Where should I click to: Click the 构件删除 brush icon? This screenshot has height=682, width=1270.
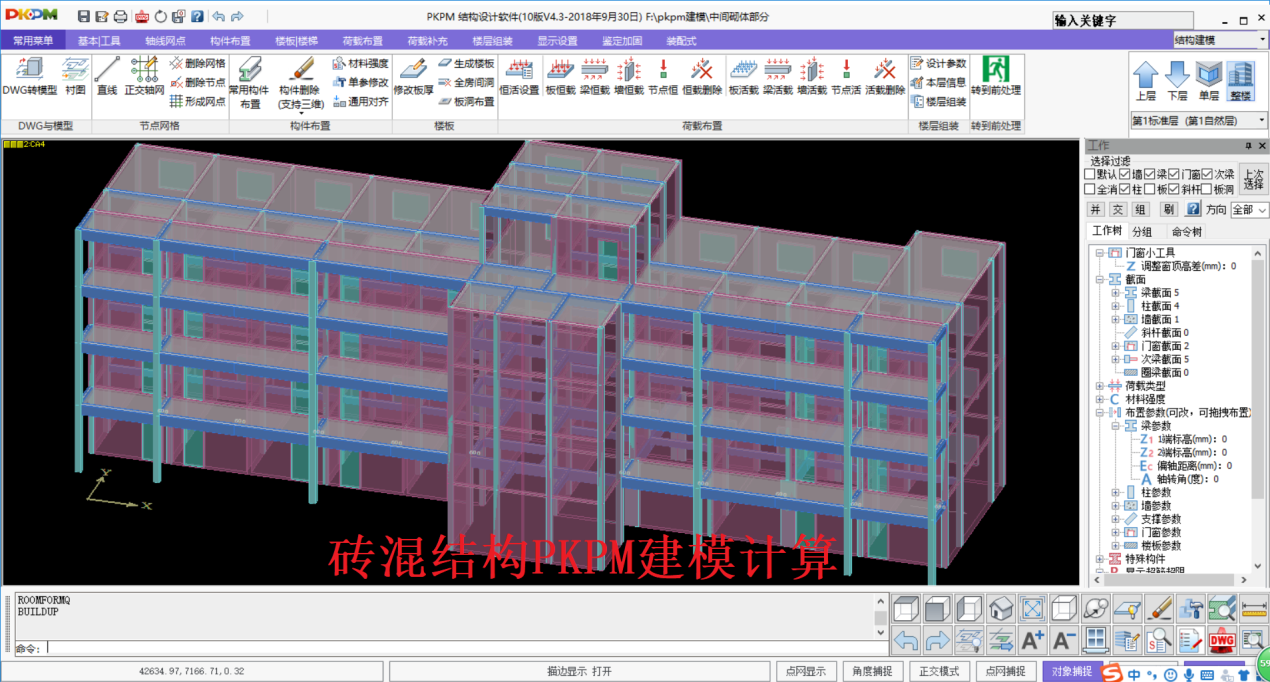(x=300, y=68)
